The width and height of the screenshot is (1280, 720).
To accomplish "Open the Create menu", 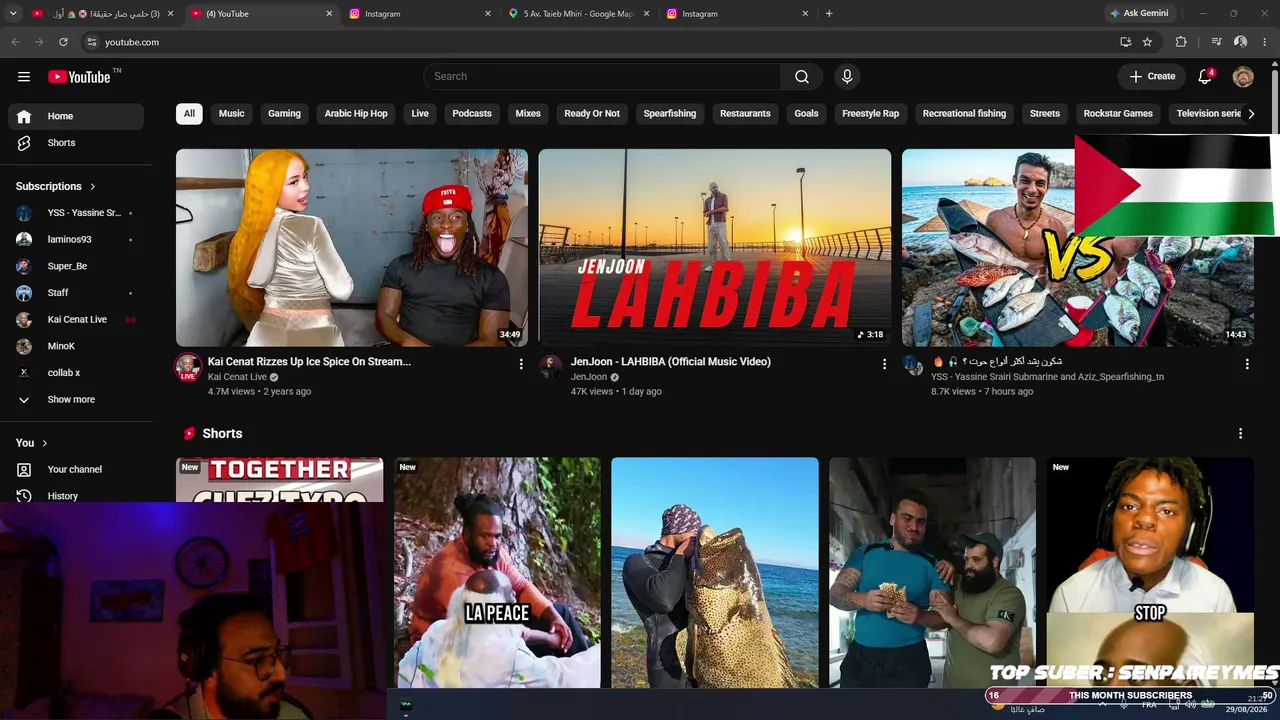I will (1152, 76).
